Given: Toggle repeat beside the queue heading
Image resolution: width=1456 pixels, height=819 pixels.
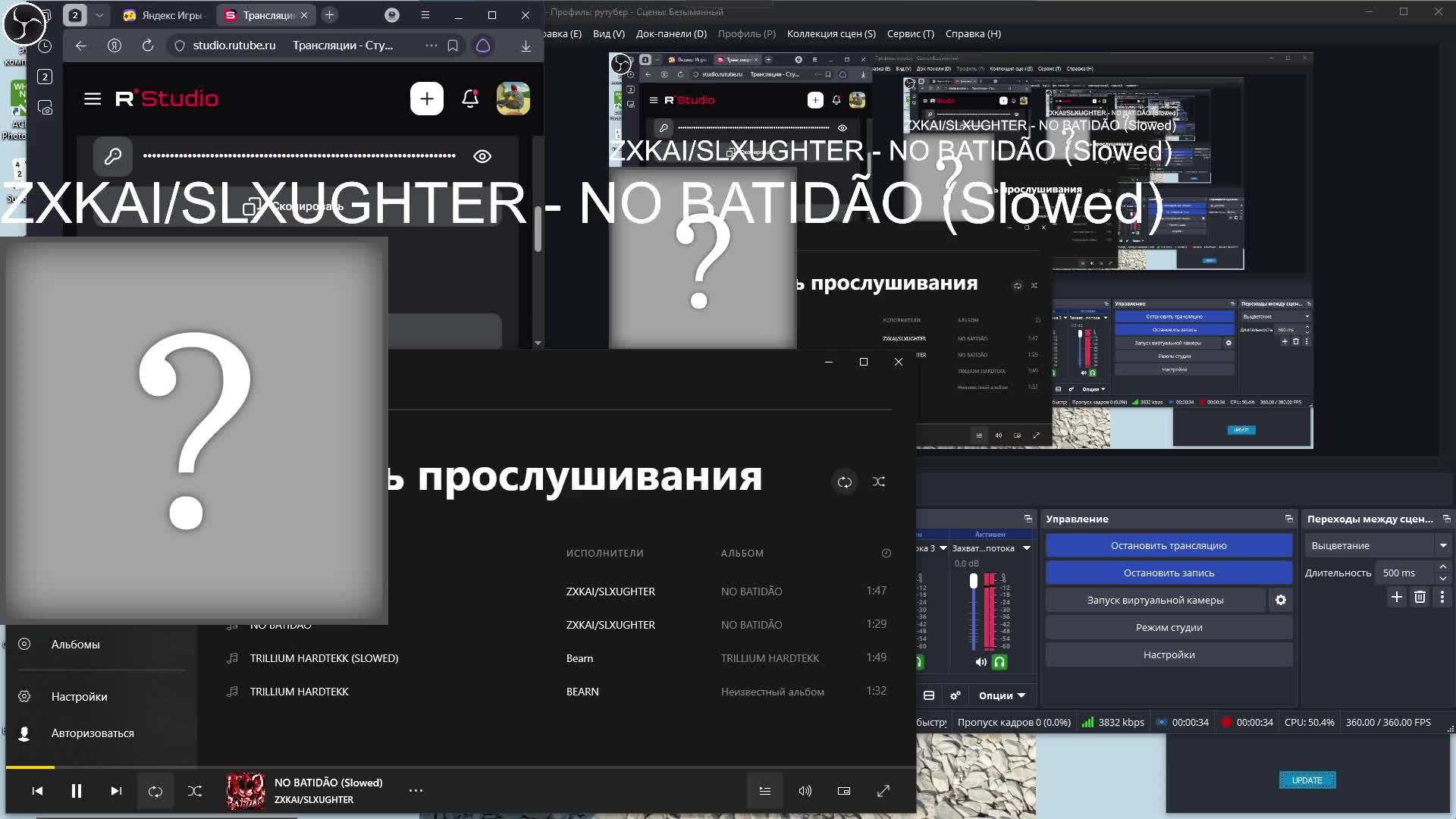Looking at the screenshot, I should click(x=845, y=482).
